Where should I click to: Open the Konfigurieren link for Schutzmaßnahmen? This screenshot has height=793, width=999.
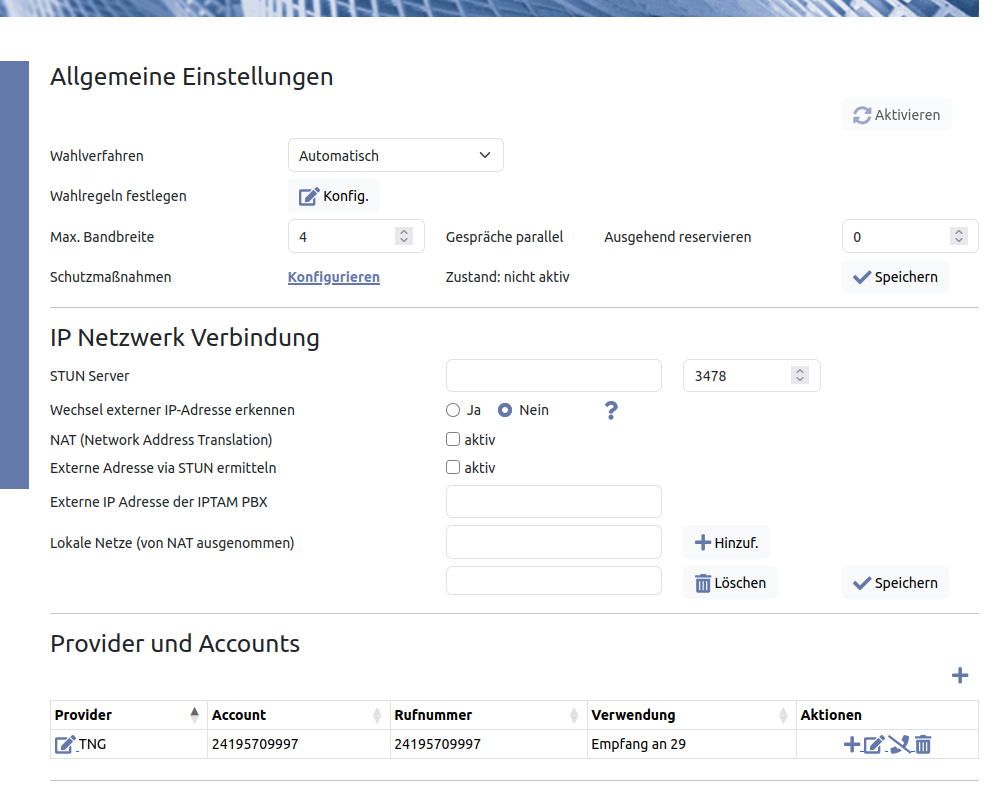[x=334, y=277]
